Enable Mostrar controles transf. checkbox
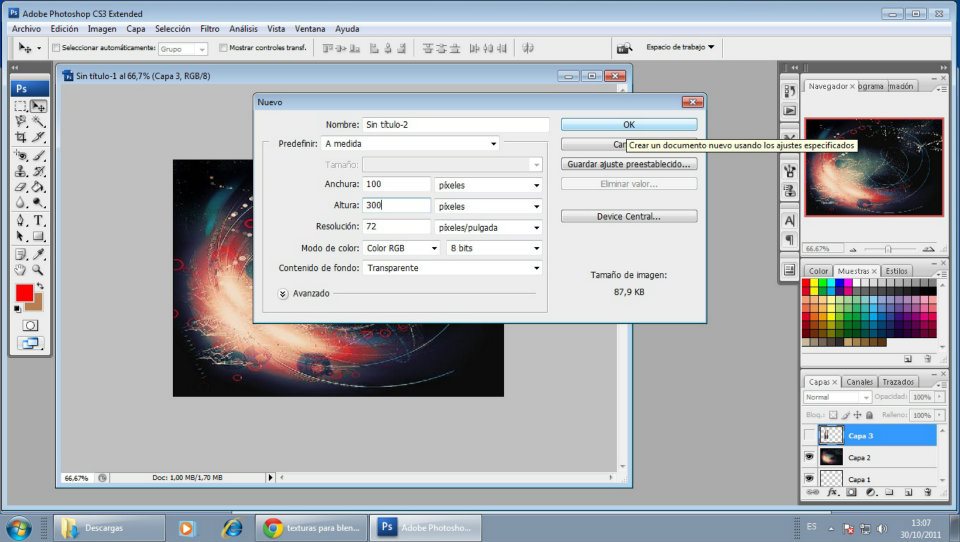Screen dimensions: 960x542 (x=223, y=48)
